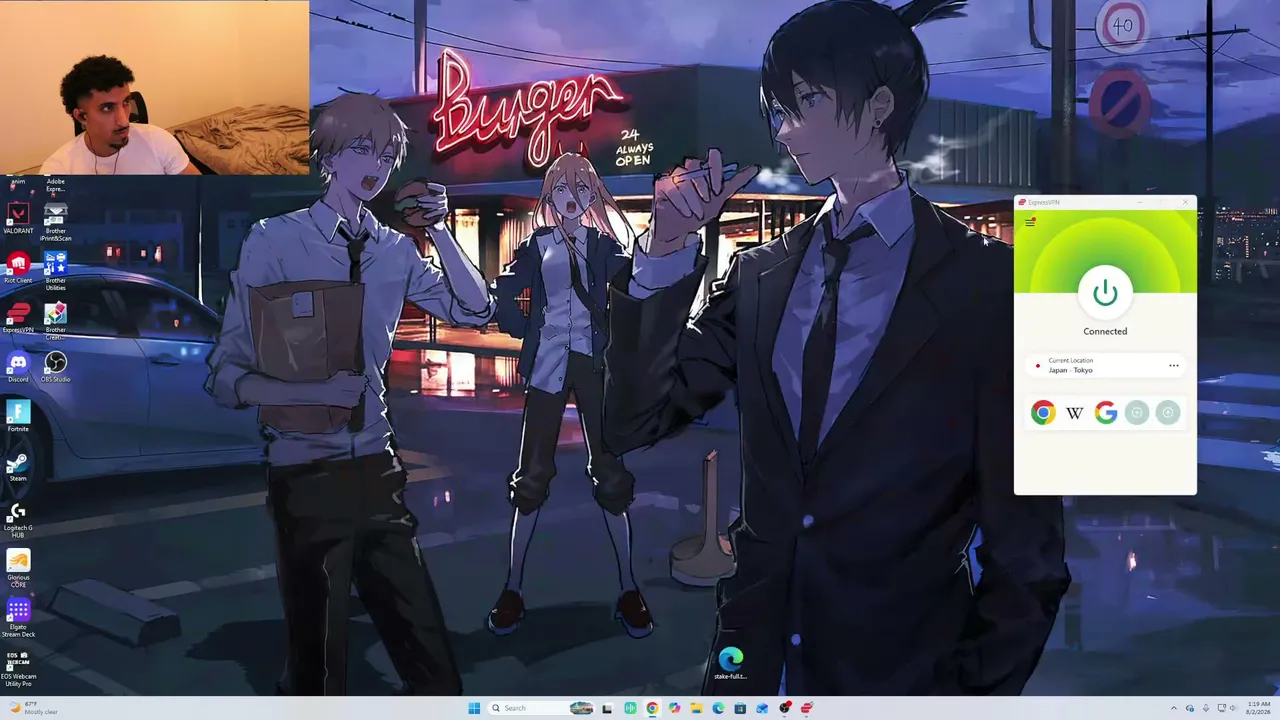Open the Google shortcut in ExpressVPN
Screen dimensions: 1280x720
click(1105, 412)
